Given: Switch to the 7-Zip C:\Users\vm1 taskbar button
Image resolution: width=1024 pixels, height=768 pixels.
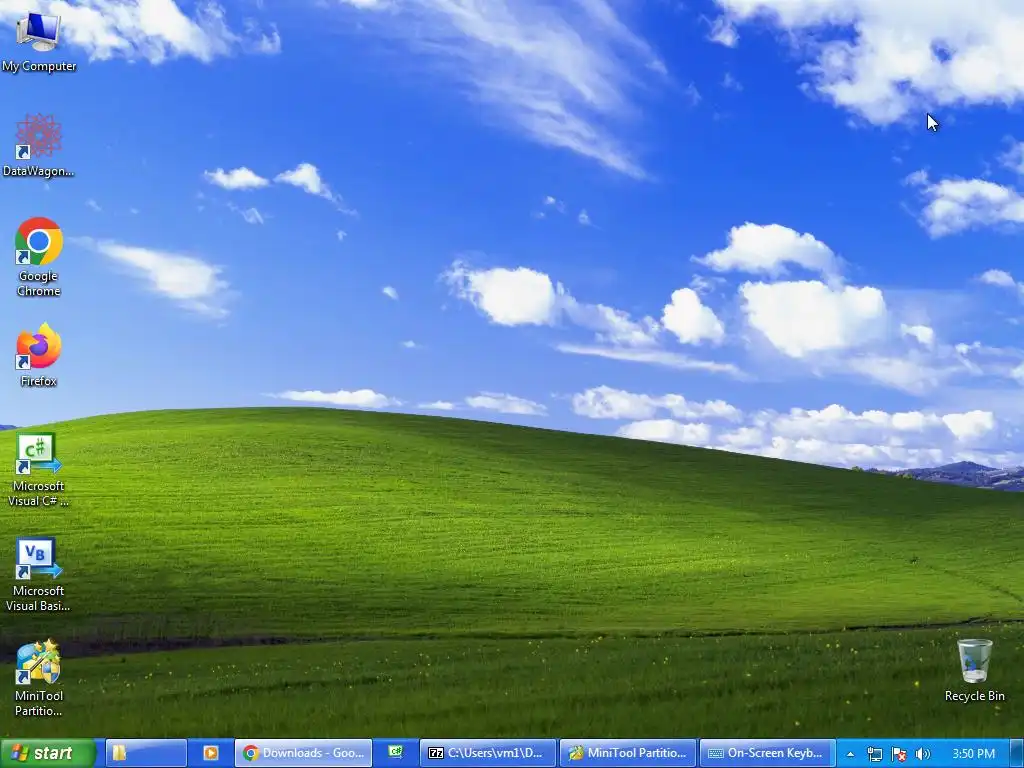Looking at the screenshot, I should [x=488, y=753].
